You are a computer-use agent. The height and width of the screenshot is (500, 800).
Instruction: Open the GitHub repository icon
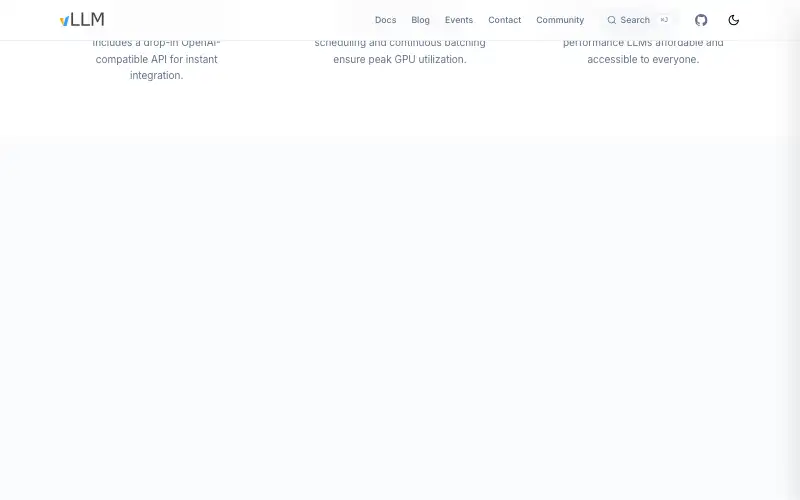pos(701,20)
